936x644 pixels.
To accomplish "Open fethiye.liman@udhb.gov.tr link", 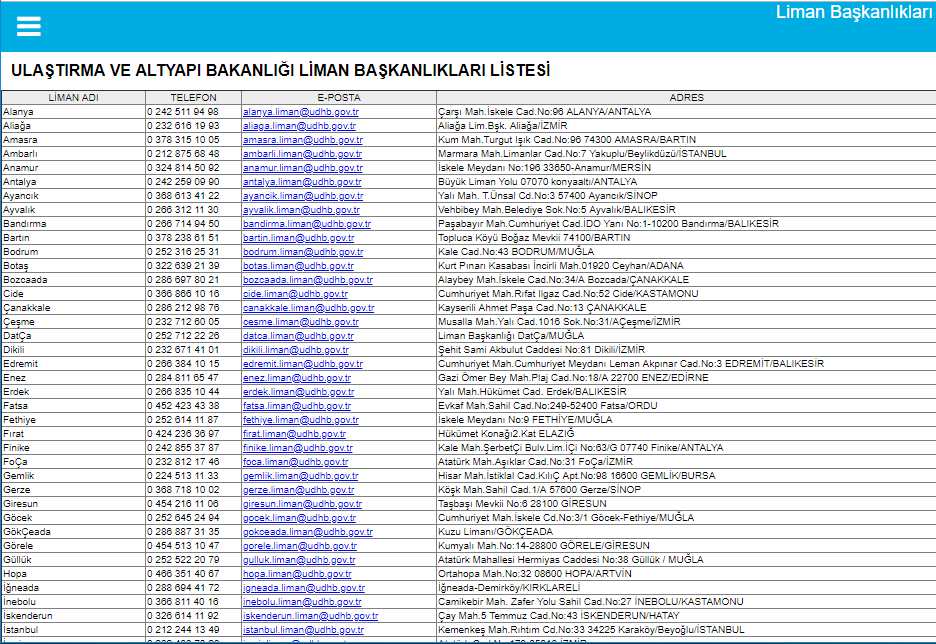I will click(301, 420).
